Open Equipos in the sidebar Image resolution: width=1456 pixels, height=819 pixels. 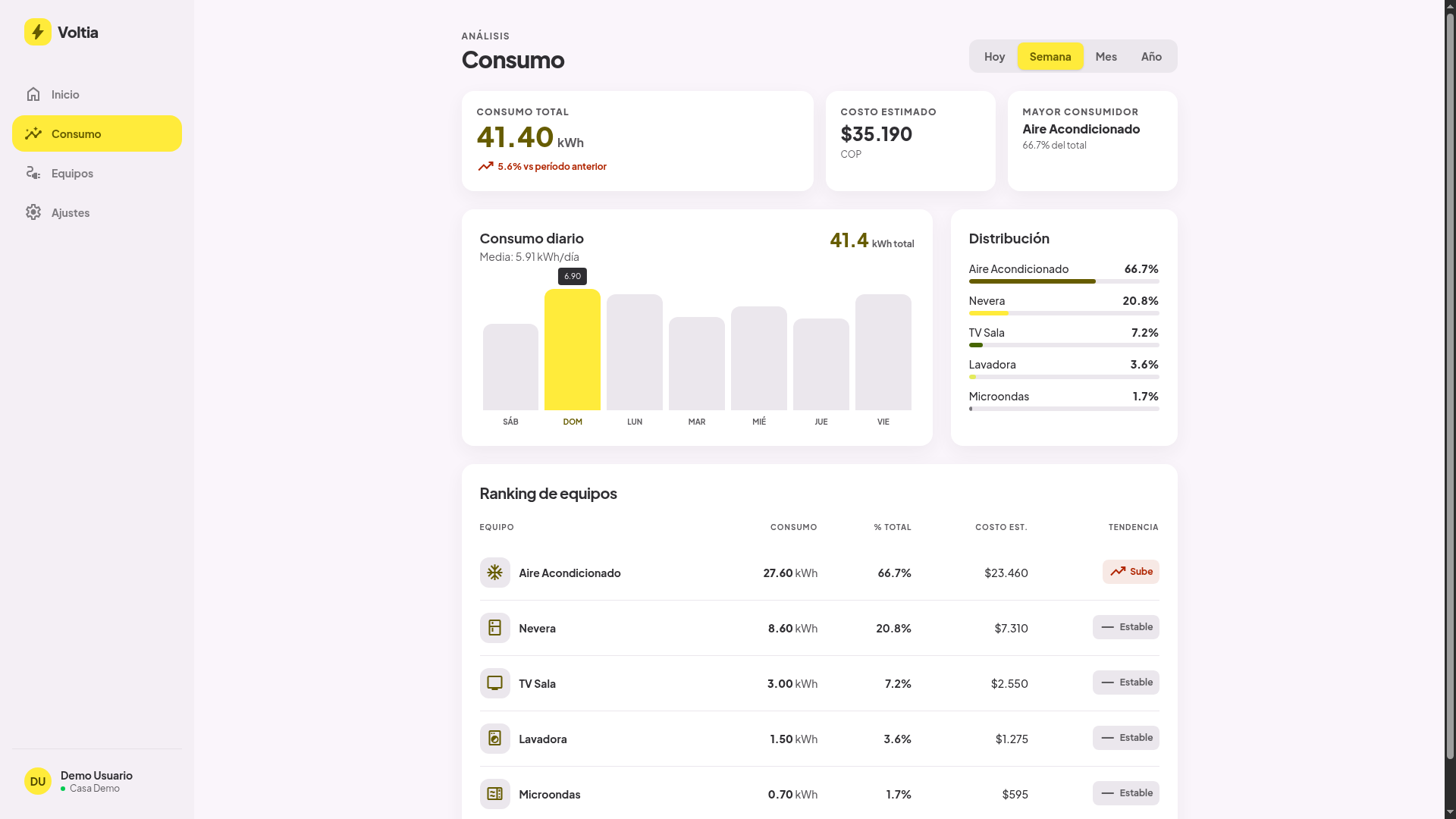[x=97, y=173]
